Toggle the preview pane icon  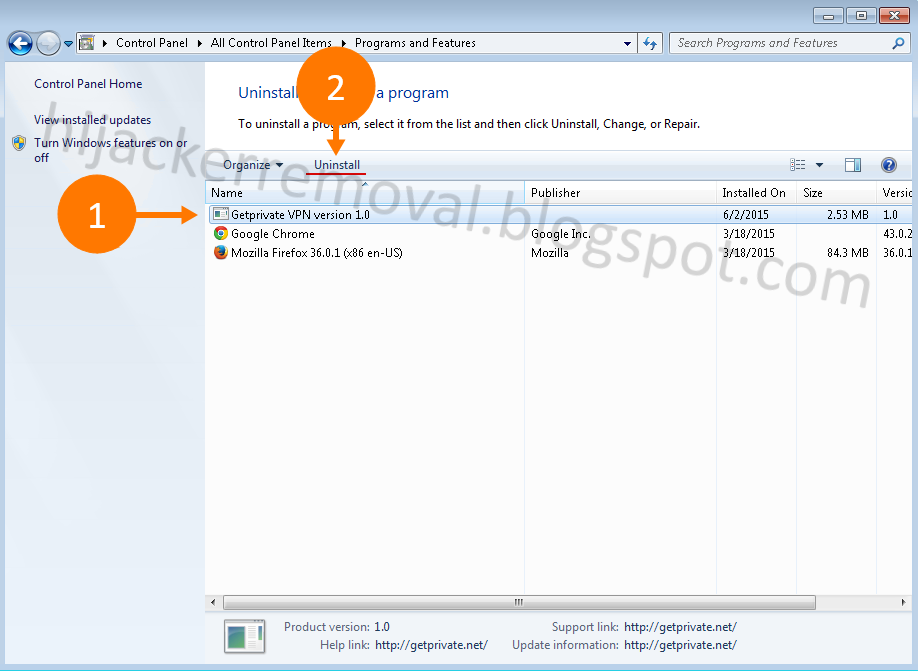(853, 165)
